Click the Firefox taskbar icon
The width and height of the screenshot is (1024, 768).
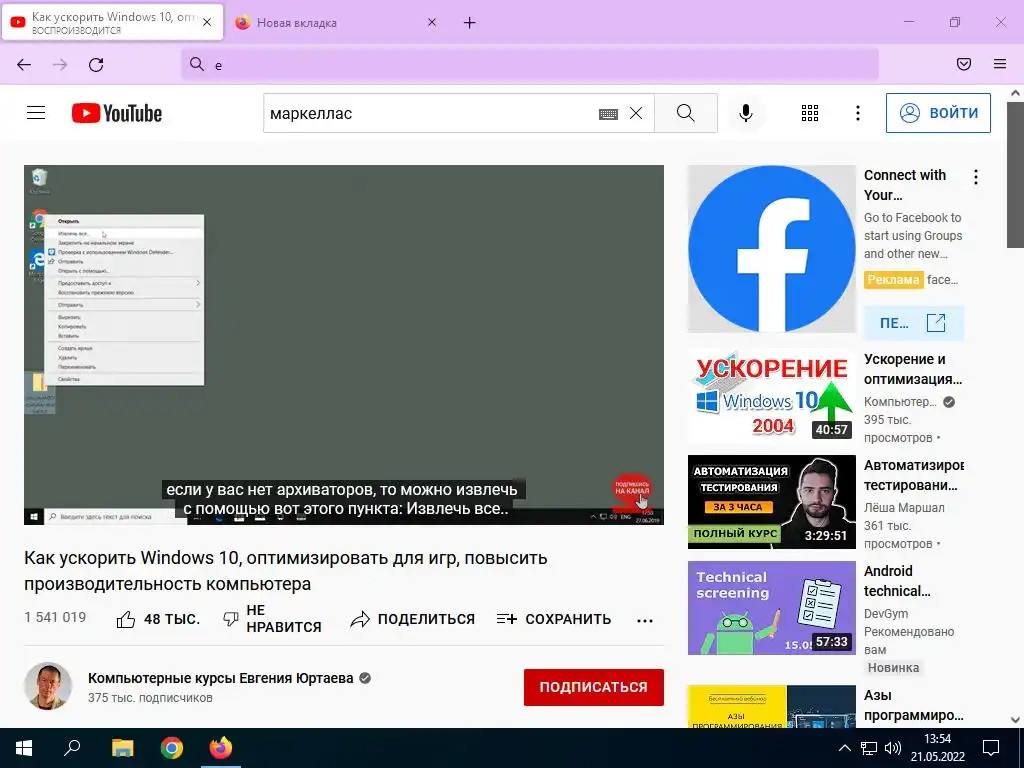pos(221,748)
